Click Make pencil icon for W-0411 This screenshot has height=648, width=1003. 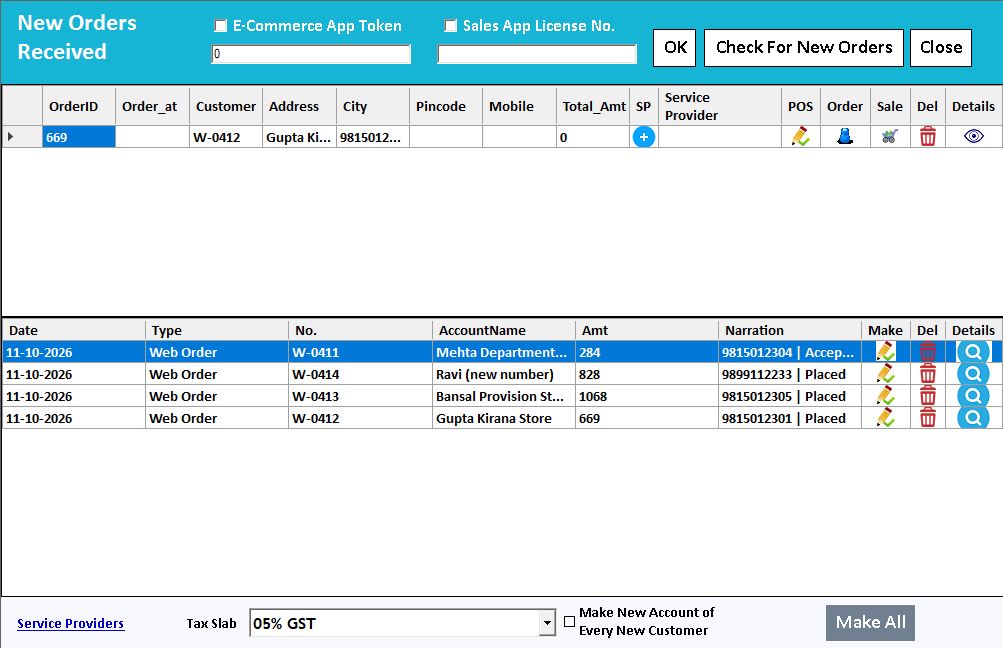pos(885,352)
